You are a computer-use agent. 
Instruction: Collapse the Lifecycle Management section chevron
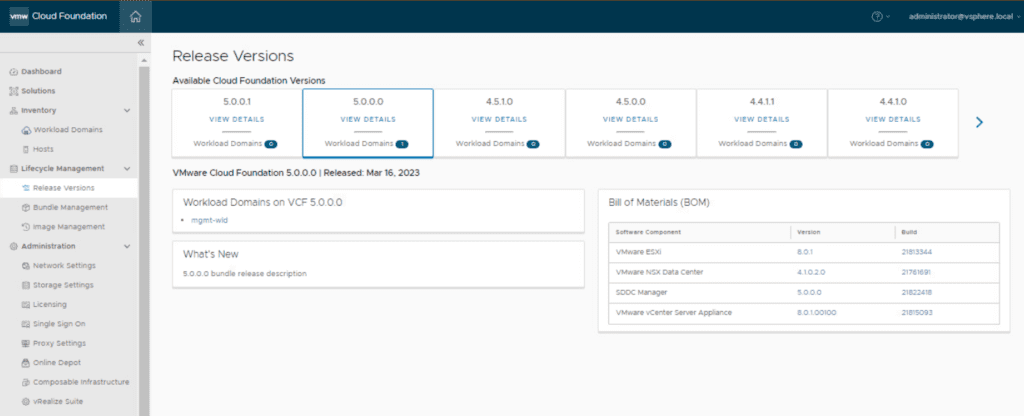point(127,169)
